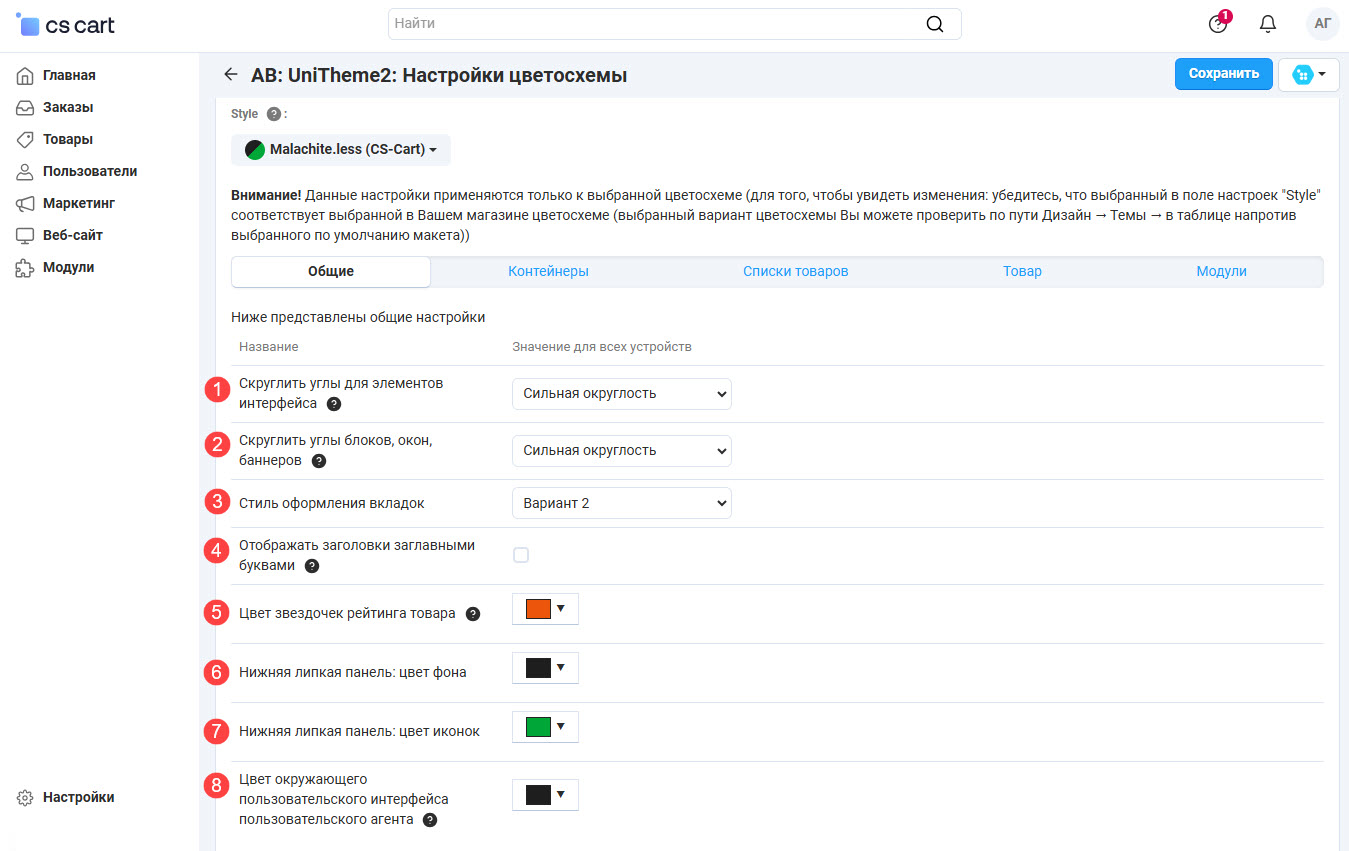Switch to the Списки товаров tab
The image size is (1349, 851).
(x=795, y=272)
